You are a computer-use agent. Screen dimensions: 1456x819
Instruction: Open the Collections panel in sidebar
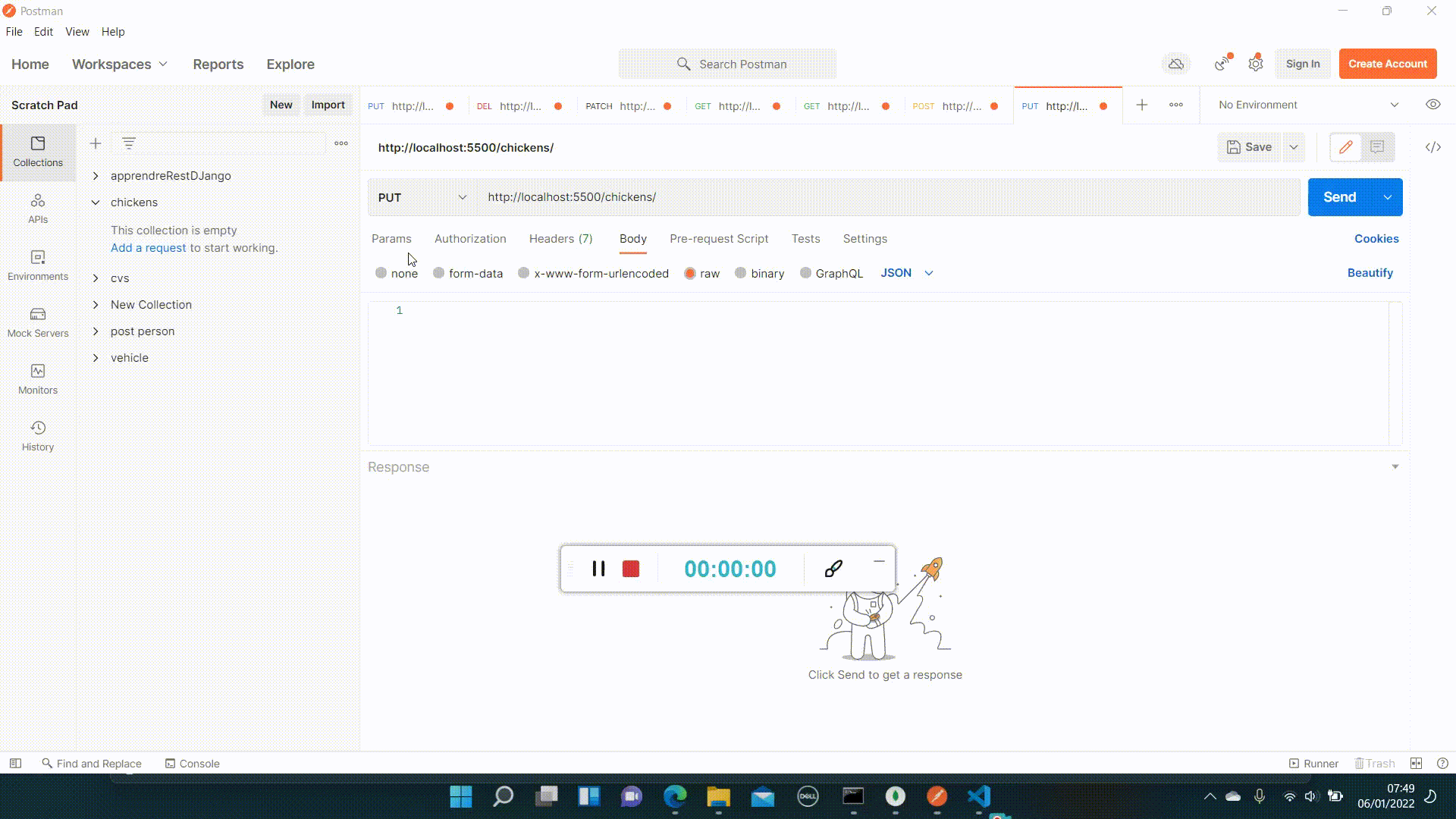click(37, 152)
